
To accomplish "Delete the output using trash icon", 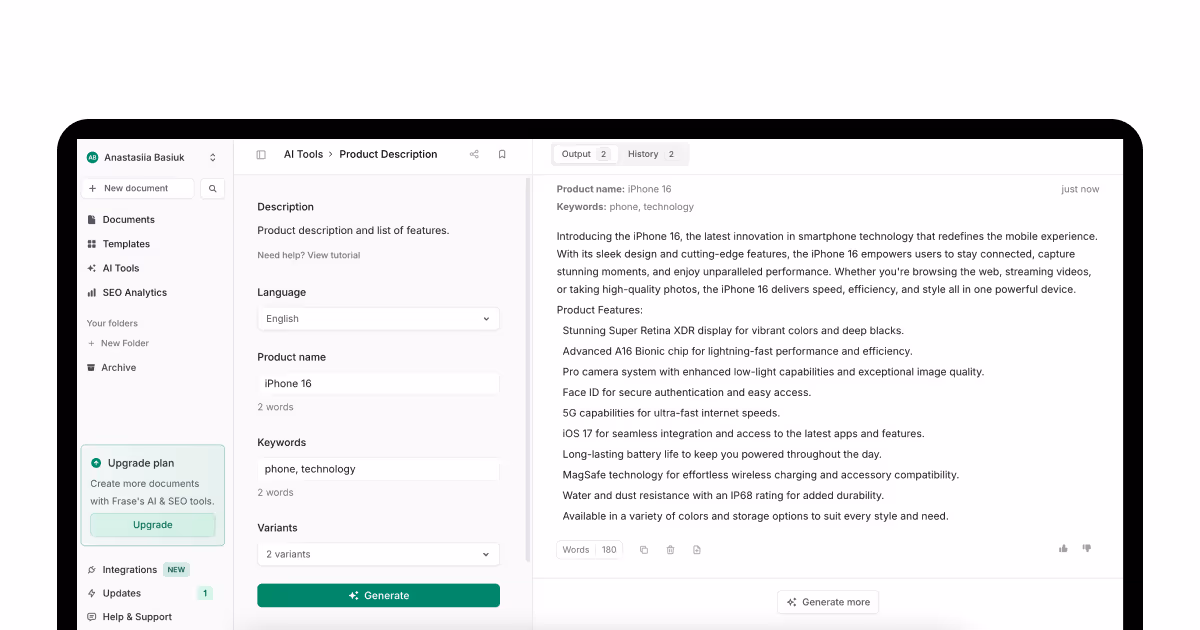I will pos(670,550).
